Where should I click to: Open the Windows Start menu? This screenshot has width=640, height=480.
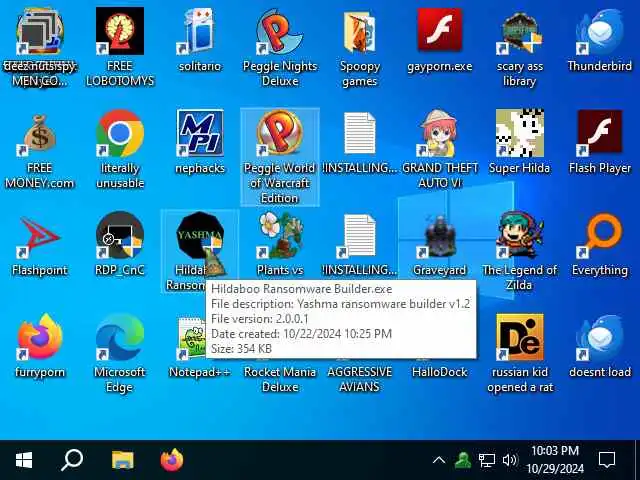pos(24,460)
